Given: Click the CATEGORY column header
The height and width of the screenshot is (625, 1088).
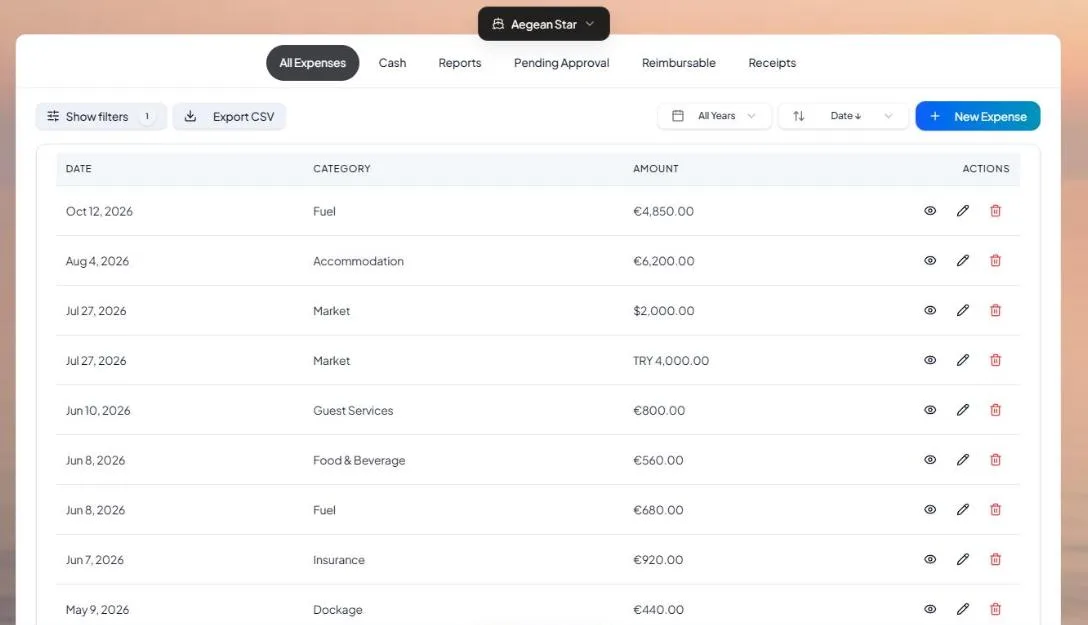Looking at the screenshot, I should tap(341, 169).
